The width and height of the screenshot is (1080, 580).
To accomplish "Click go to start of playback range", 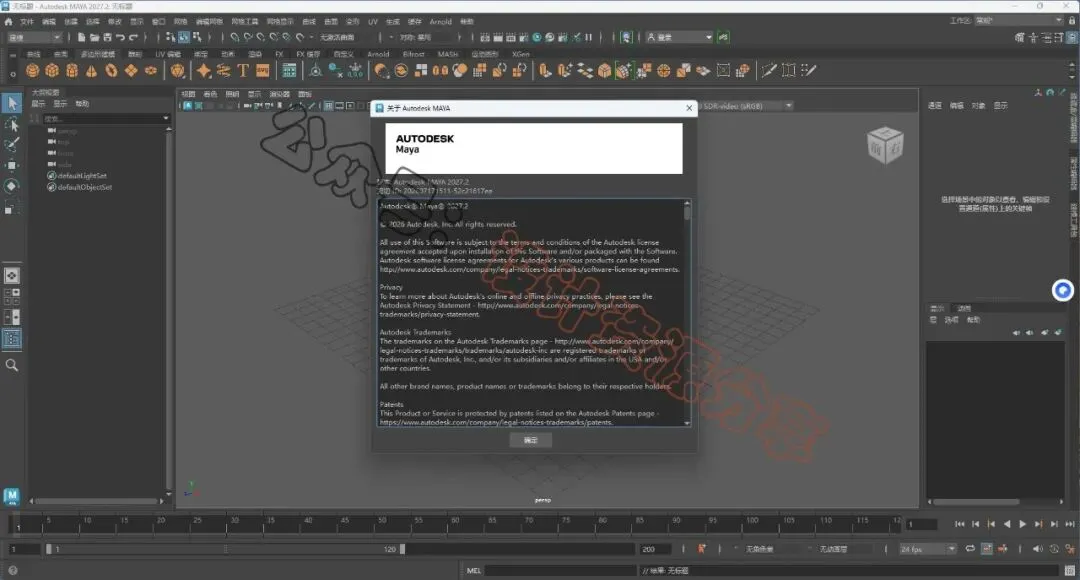I will click(959, 524).
